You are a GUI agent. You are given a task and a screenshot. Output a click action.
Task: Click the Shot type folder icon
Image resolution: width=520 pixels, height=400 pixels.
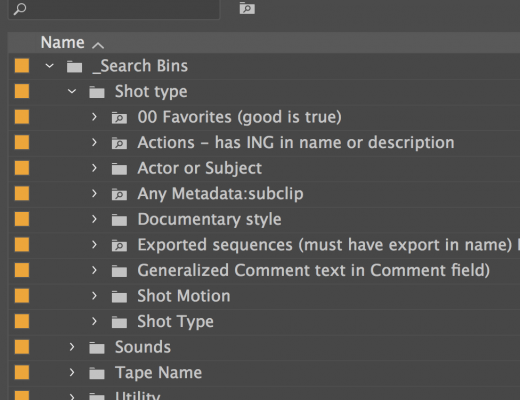[x=97, y=92]
